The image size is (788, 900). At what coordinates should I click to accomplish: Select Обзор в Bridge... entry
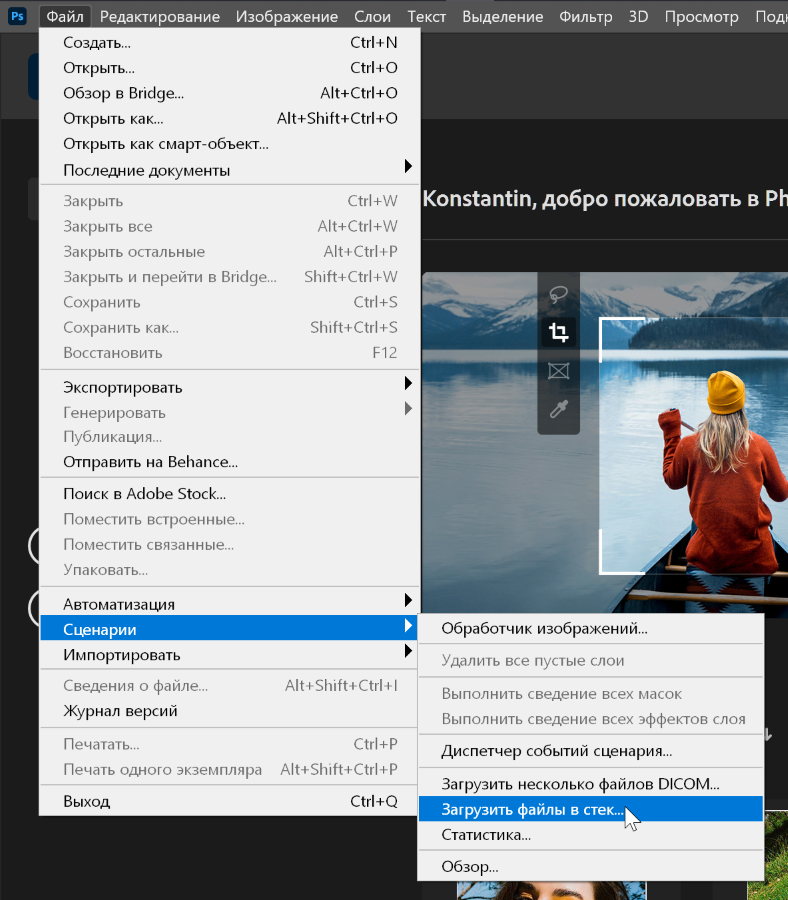tap(230, 93)
